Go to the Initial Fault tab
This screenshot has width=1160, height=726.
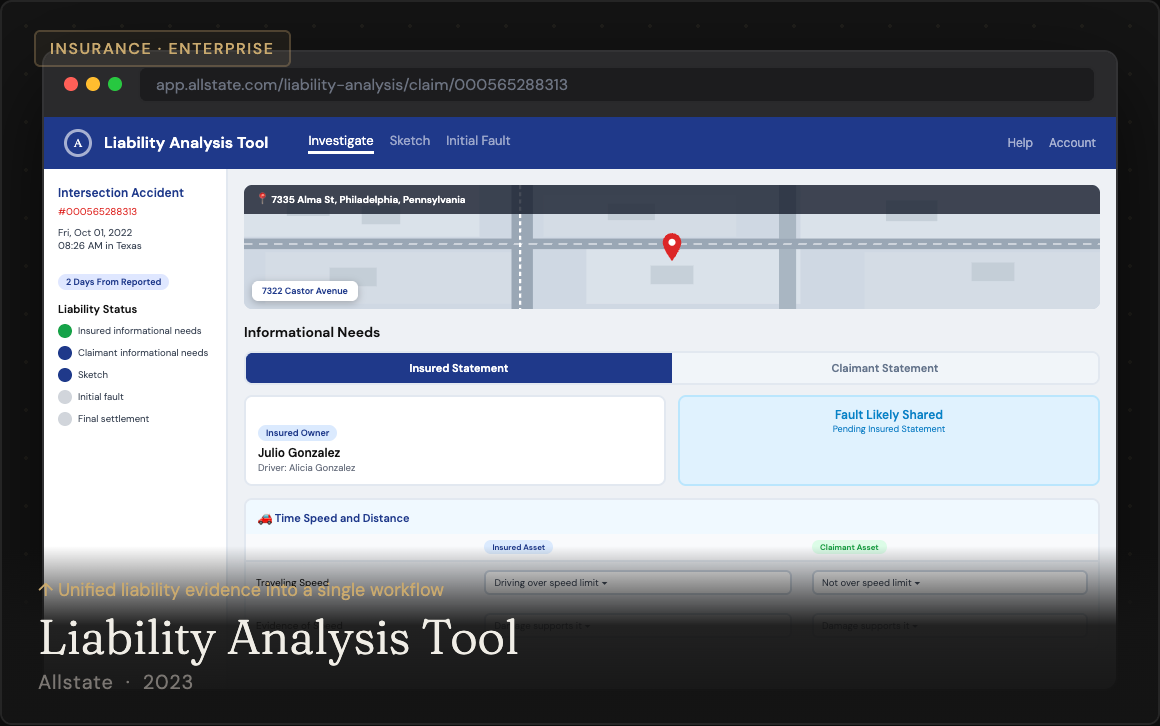click(x=478, y=141)
